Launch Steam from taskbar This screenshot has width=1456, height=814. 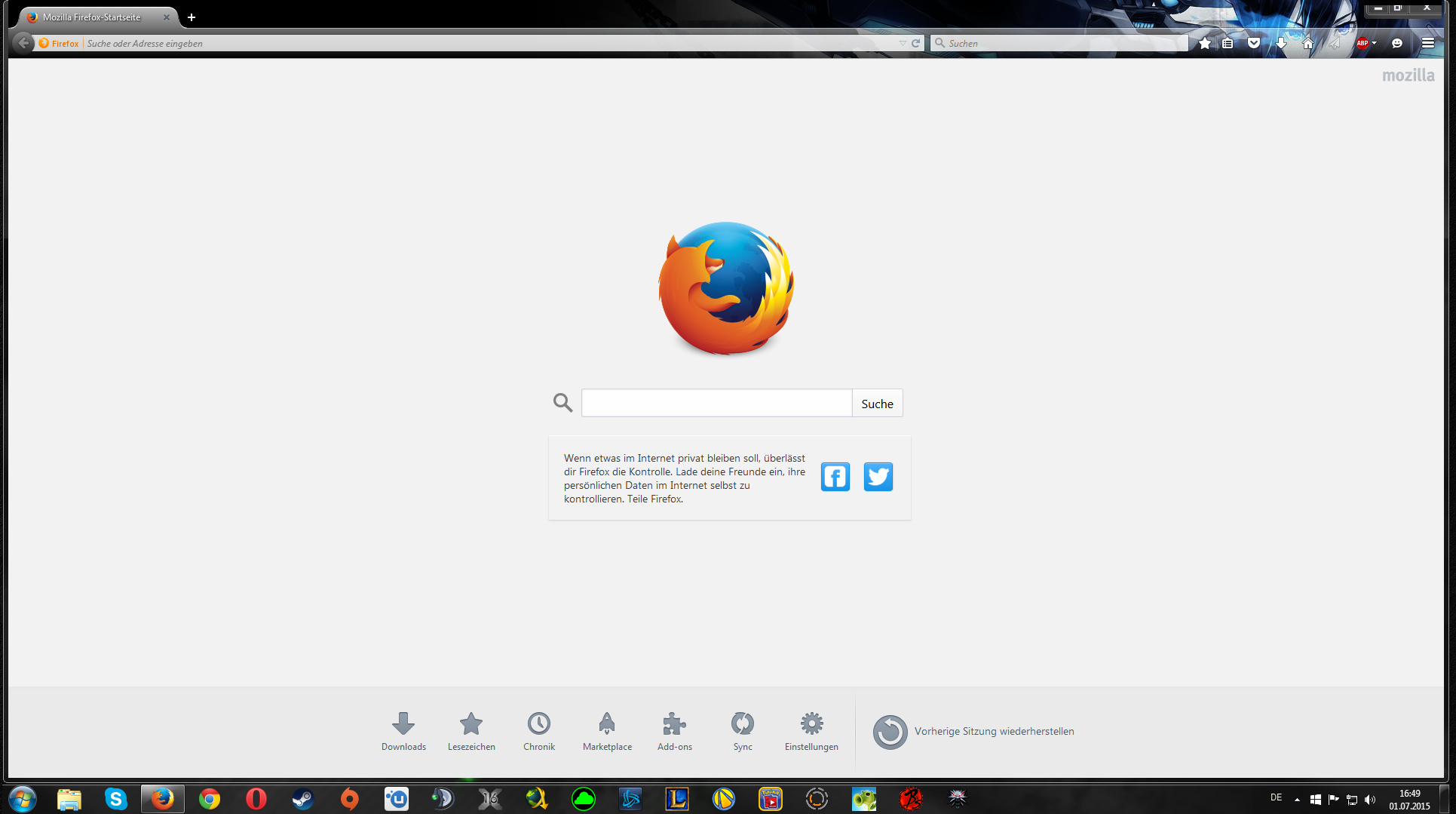303,799
